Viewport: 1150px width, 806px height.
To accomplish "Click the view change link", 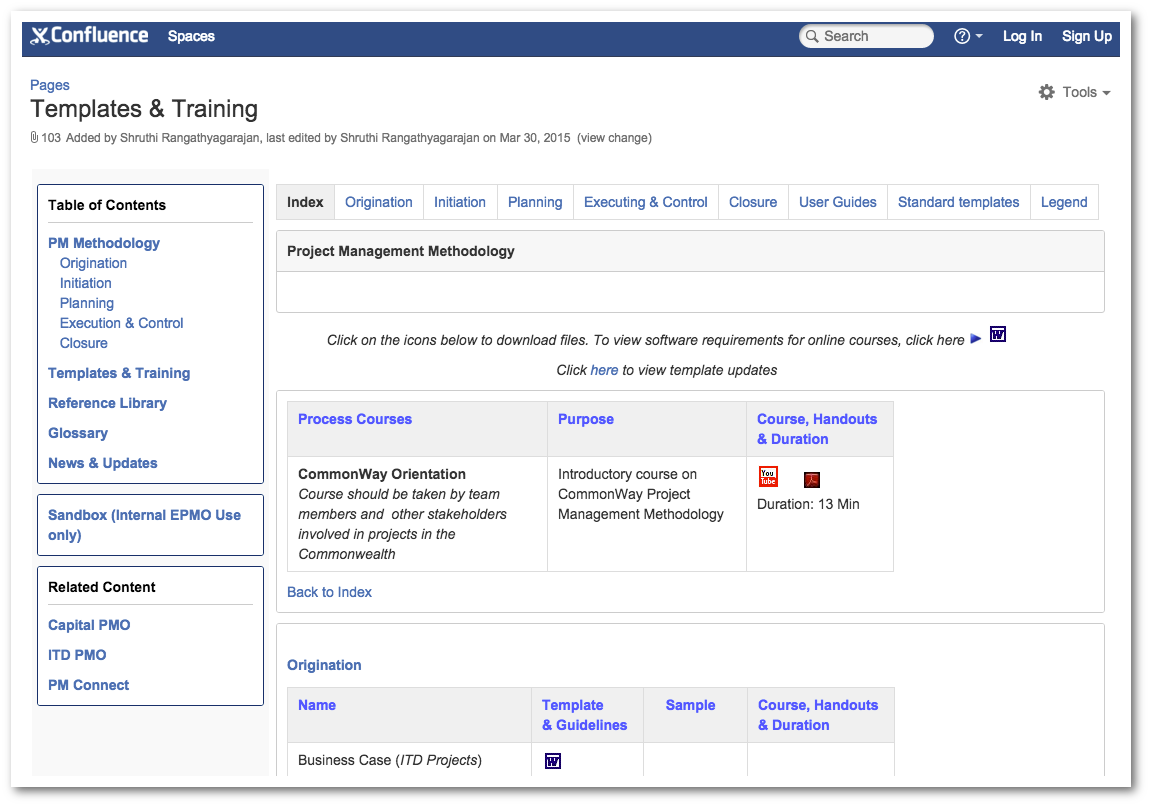I will 614,138.
